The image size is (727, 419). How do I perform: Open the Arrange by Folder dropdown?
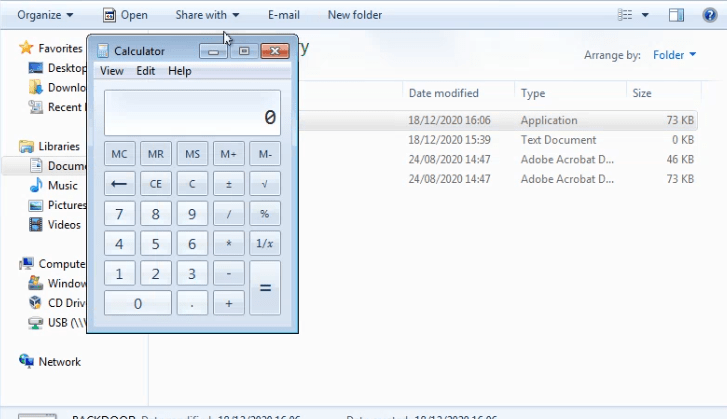point(674,55)
